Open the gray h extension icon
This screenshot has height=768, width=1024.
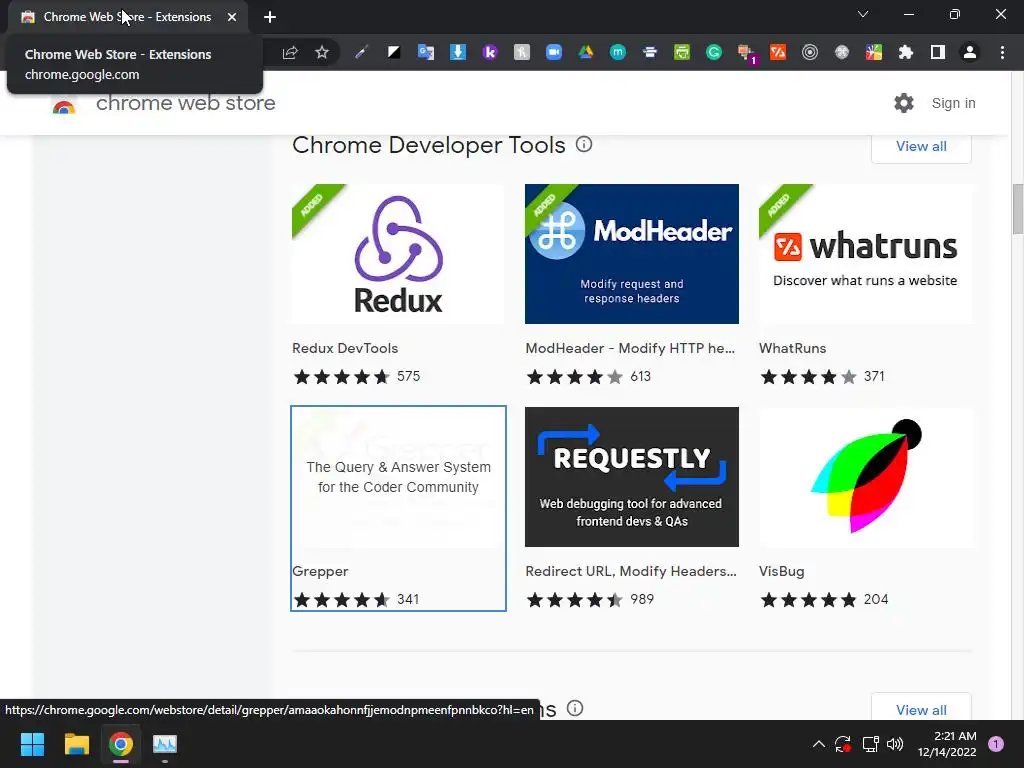point(522,53)
